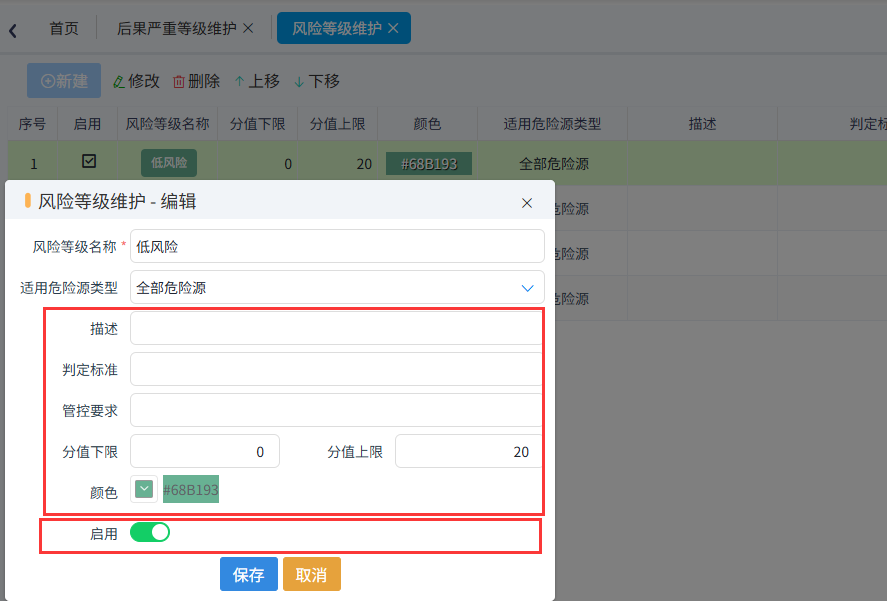Image resolution: width=887 pixels, height=601 pixels.
Task: Click the value 0 in table row 1
Action: (288, 164)
